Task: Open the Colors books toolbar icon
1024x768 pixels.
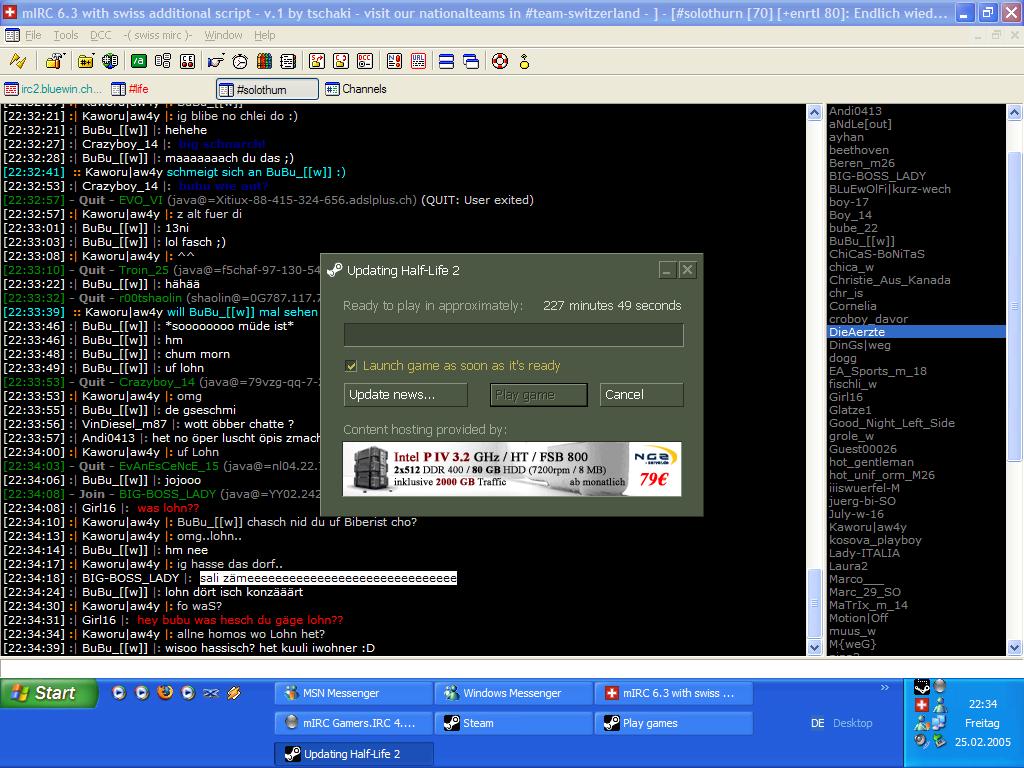Action: click(264, 61)
